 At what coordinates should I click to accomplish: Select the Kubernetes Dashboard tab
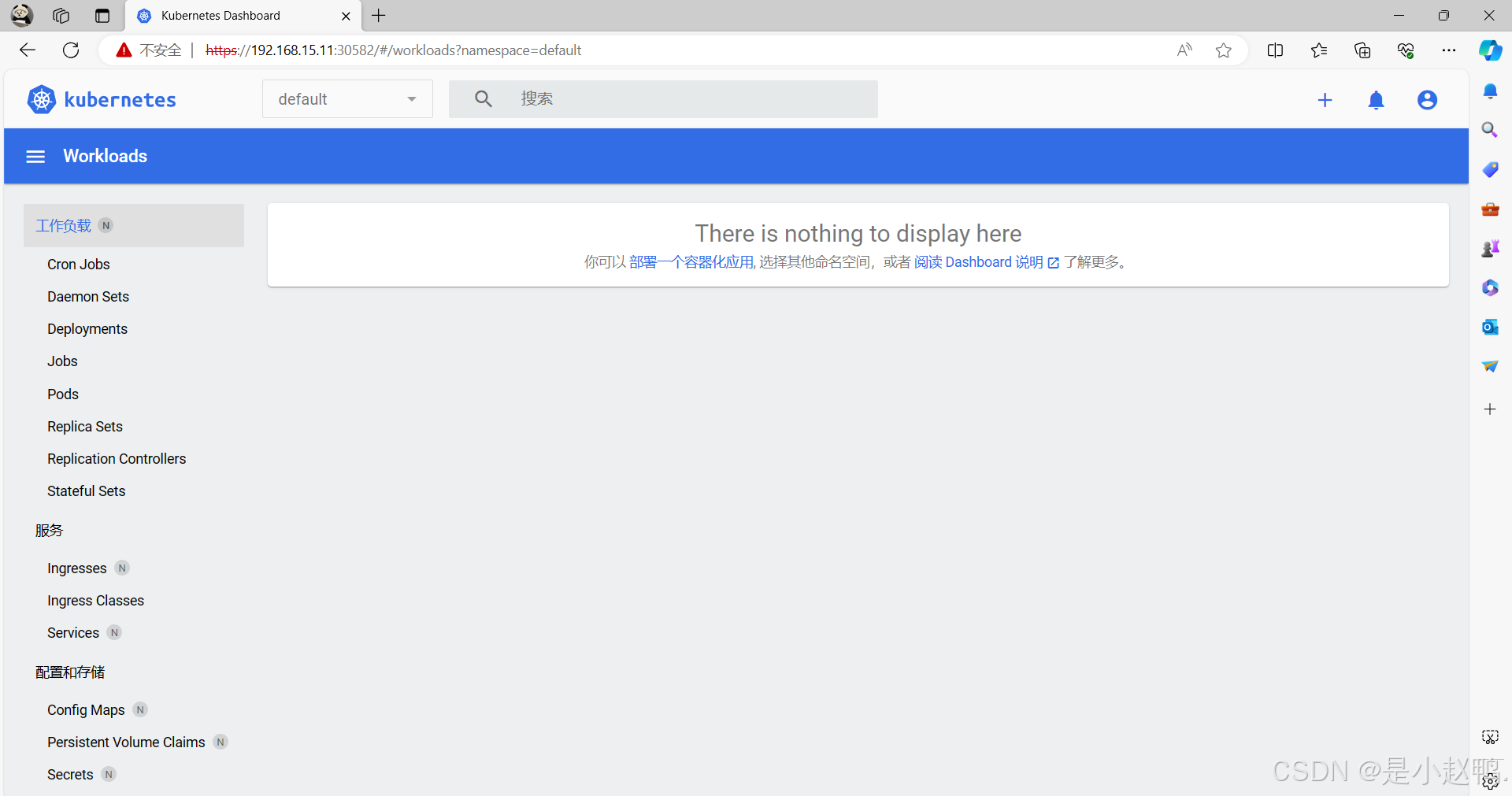[243, 16]
